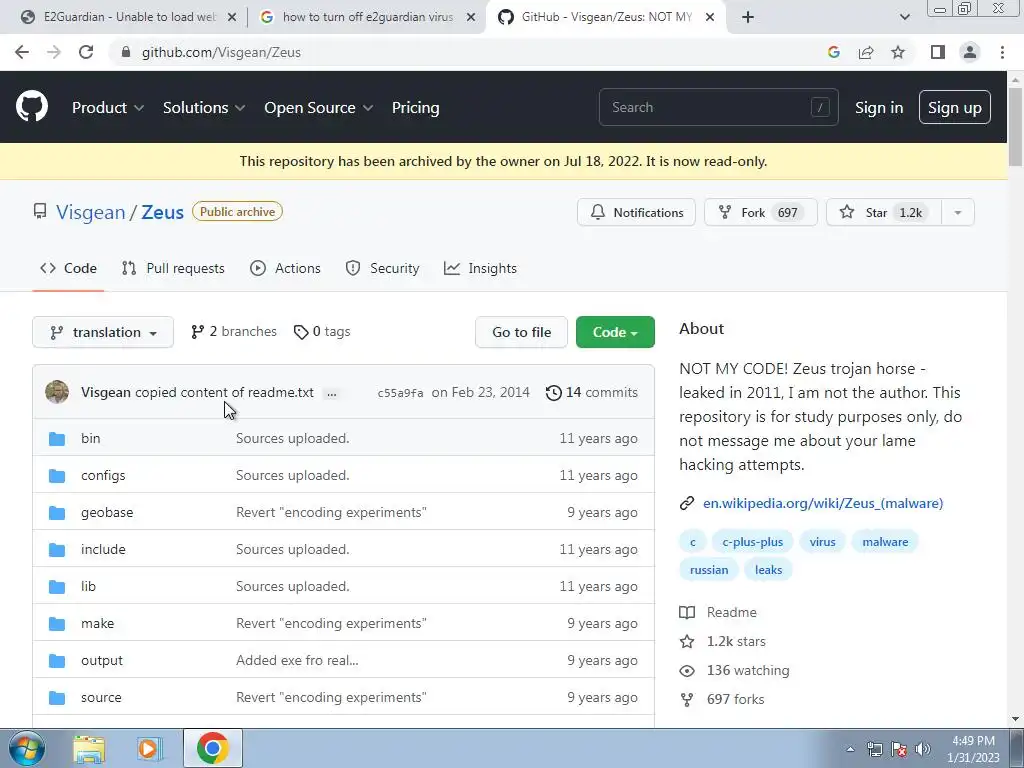Image resolution: width=1024 pixels, height=768 pixels.
Task: Click the link icon near wikipedia URL
Action: click(686, 504)
